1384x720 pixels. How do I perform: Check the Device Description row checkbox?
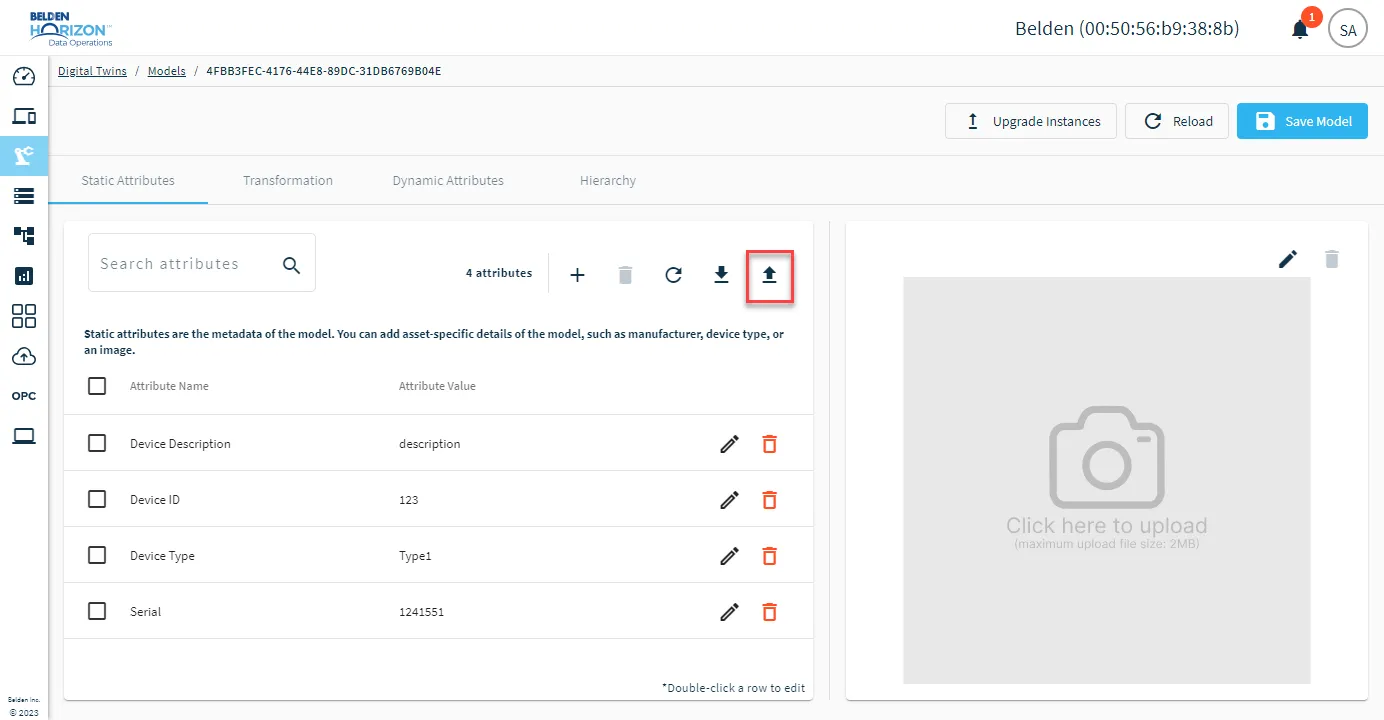(x=97, y=443)
